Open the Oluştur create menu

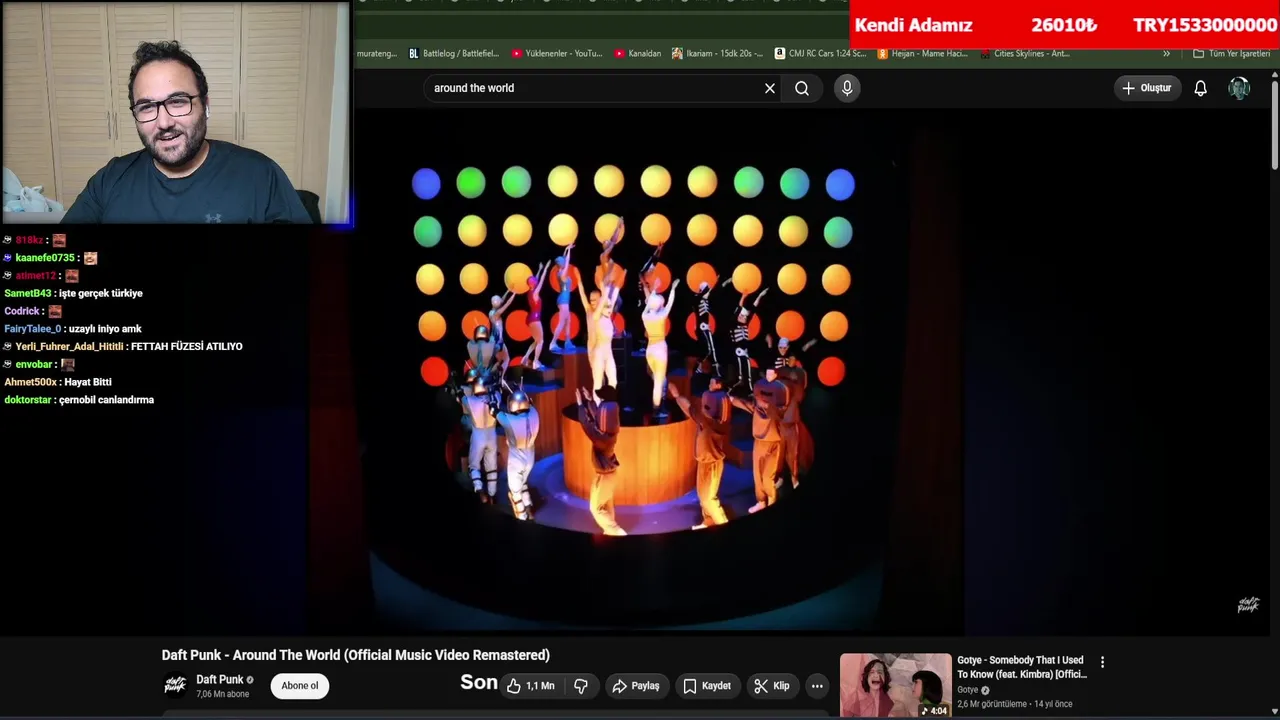tap(1147, 88)
